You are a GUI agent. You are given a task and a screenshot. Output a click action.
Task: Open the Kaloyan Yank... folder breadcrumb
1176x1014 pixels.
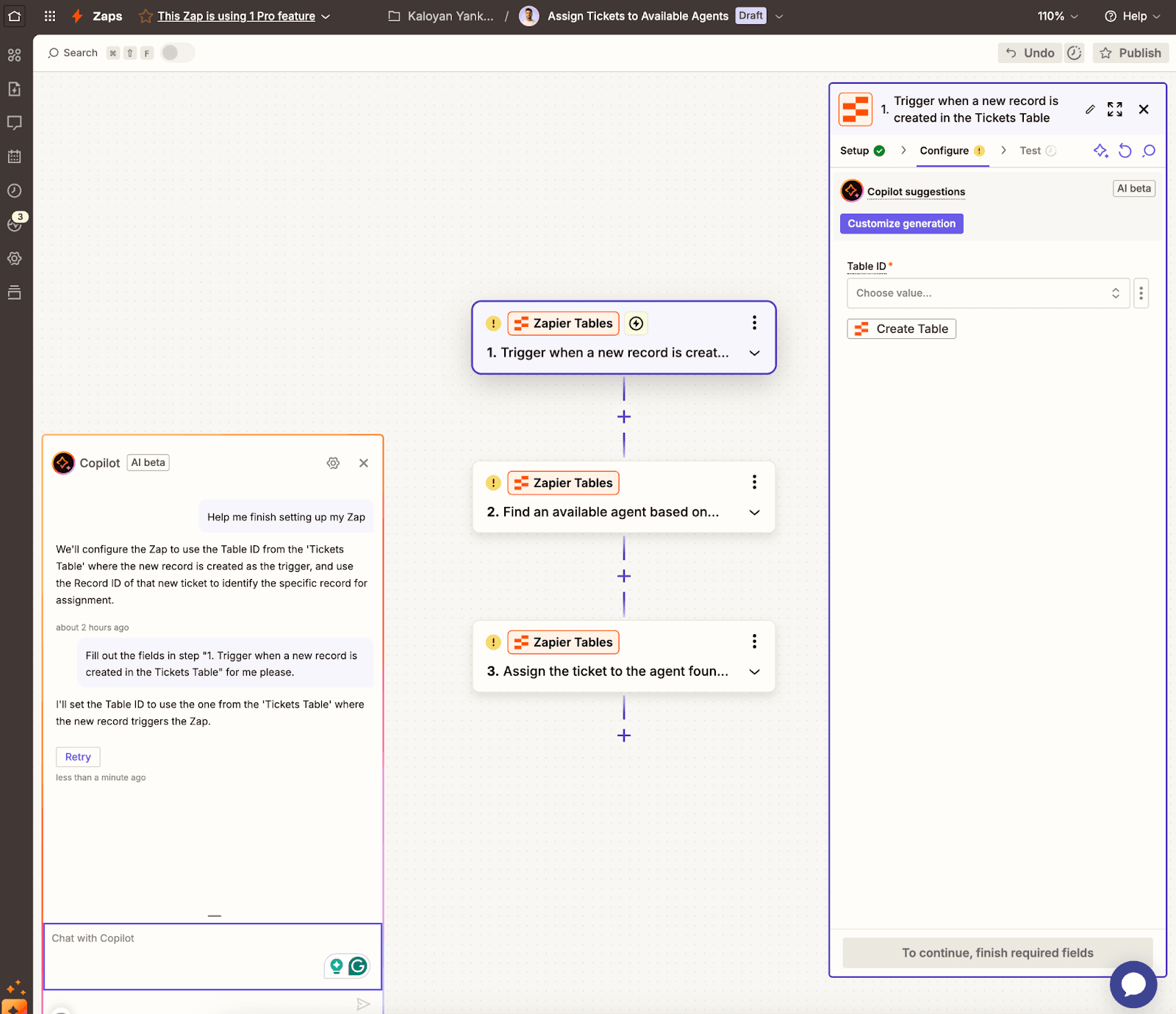(x=441, y=16)
